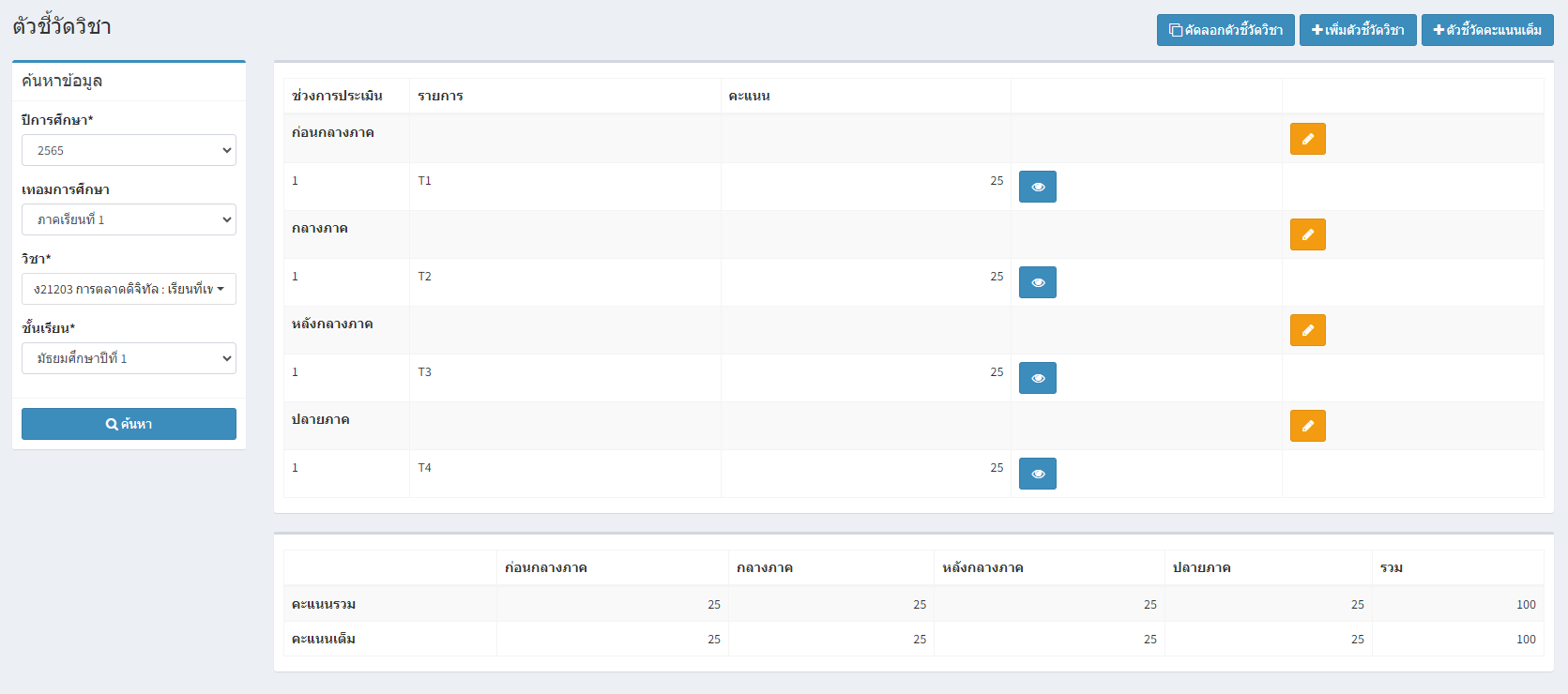Viewport: 1568px width, 694px height.
Task: Click the edit pencil for กลางภาค row
Action: [1307, 234]
